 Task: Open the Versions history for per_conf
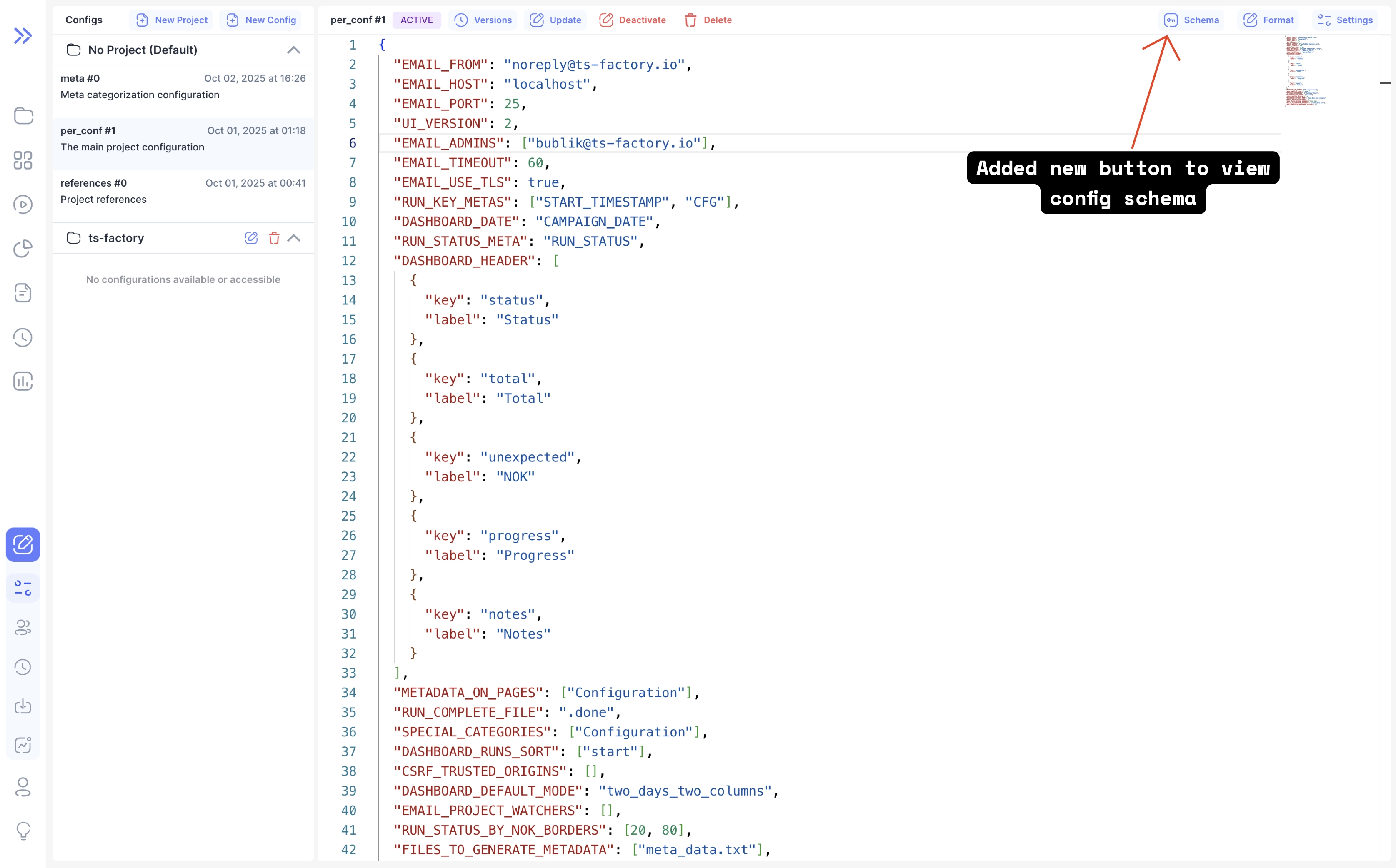[483, 20]
